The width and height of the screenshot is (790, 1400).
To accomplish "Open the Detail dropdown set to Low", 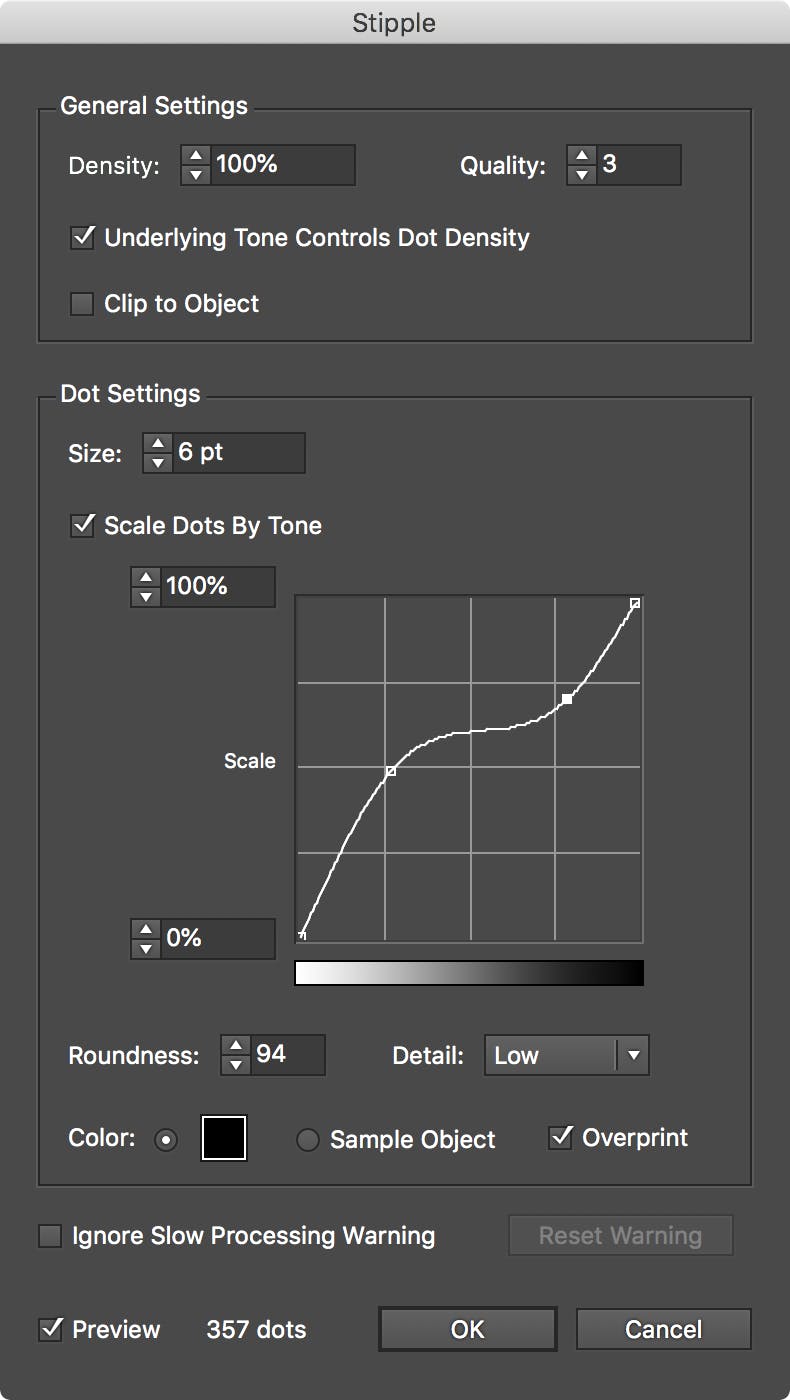I will tap(550, 1055).
